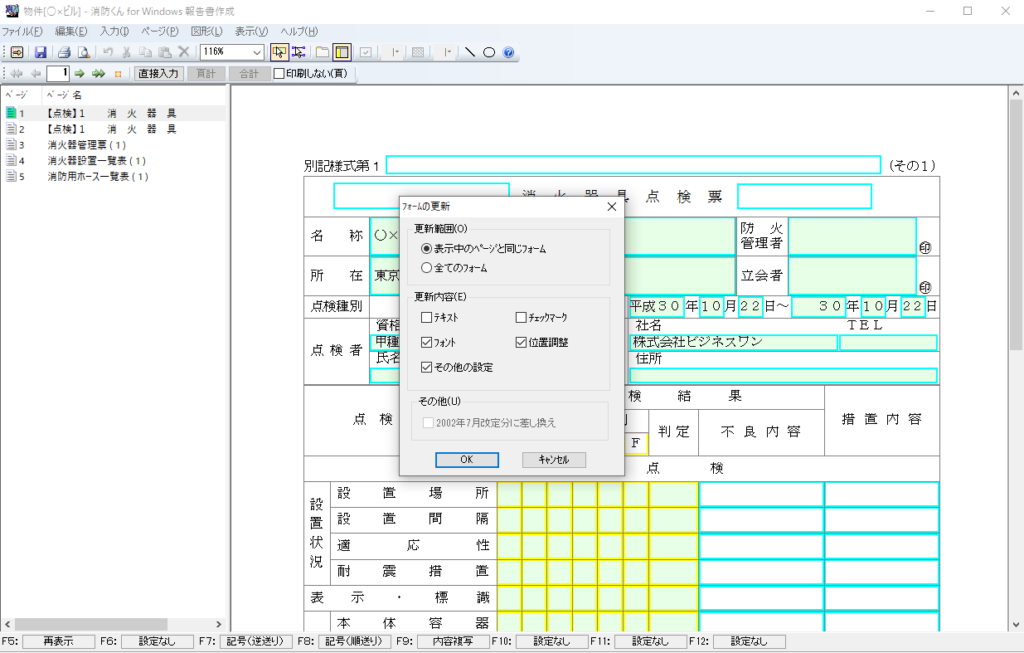
Task: Uncheck the フォント checkbox
Action: 426,342
